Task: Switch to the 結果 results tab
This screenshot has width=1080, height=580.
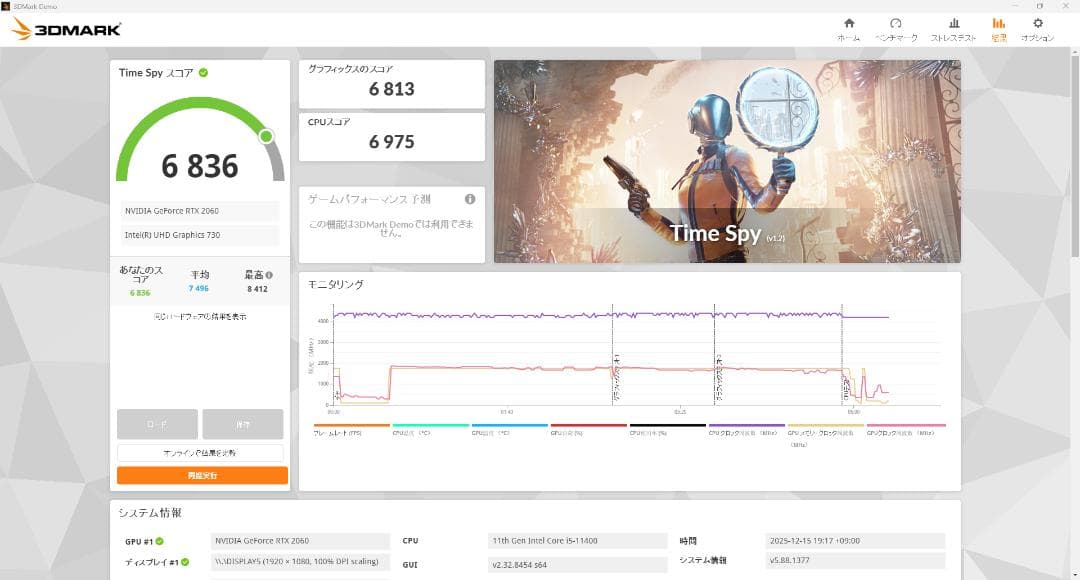Action: coord(1000,27)
